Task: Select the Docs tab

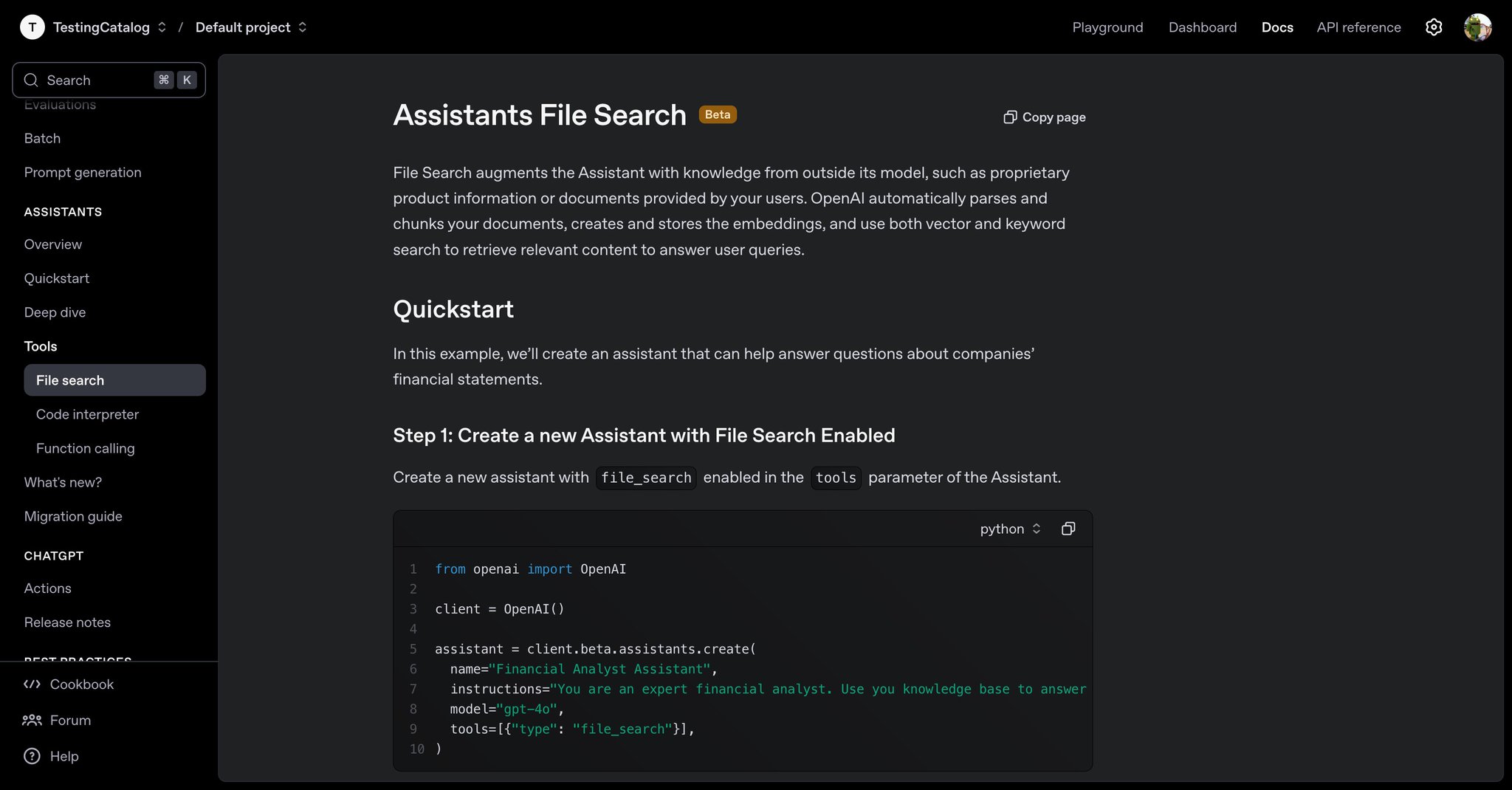Action: pyautogui.click(x=1277, y=27)
